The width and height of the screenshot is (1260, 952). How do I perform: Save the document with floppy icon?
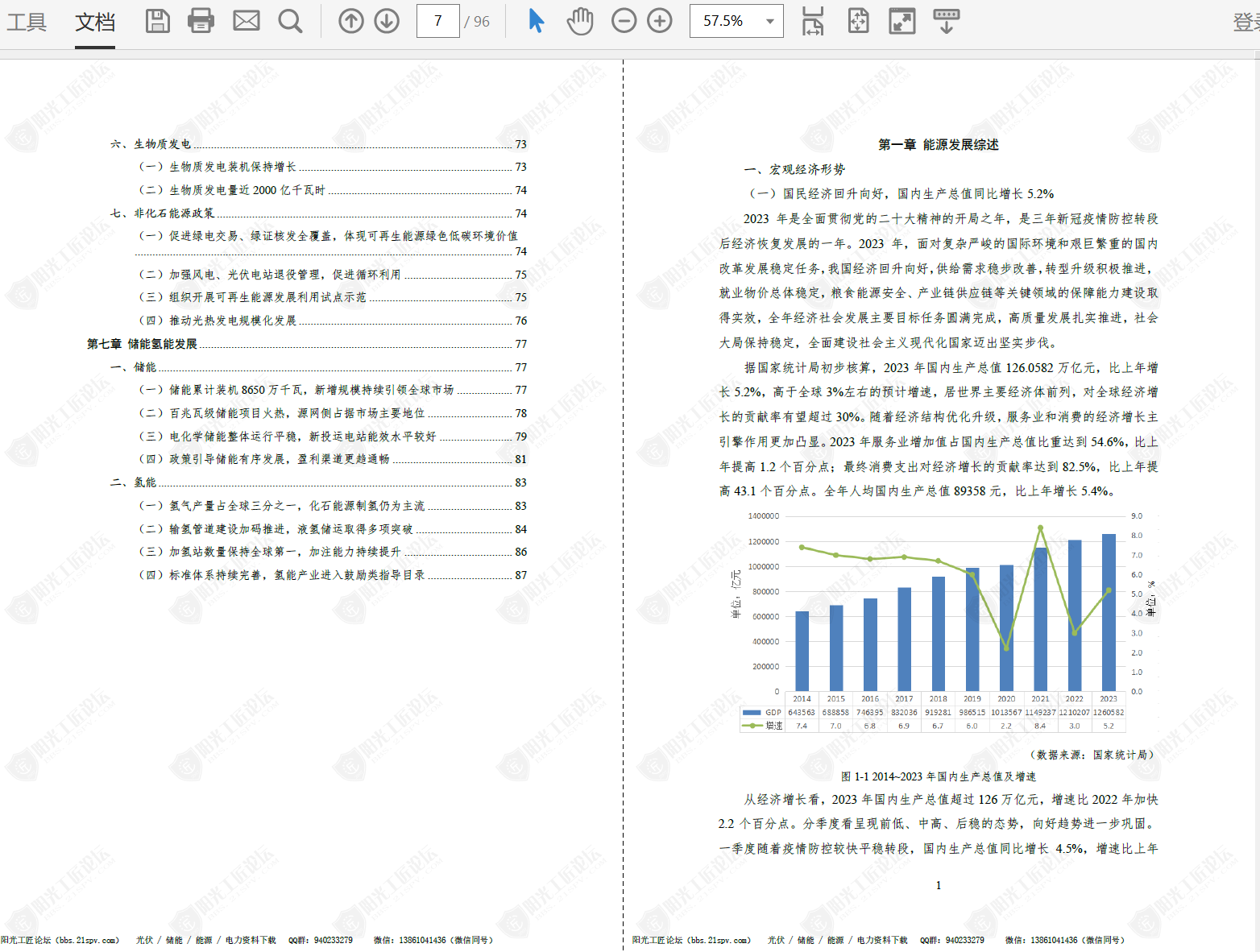coord(158,21)
